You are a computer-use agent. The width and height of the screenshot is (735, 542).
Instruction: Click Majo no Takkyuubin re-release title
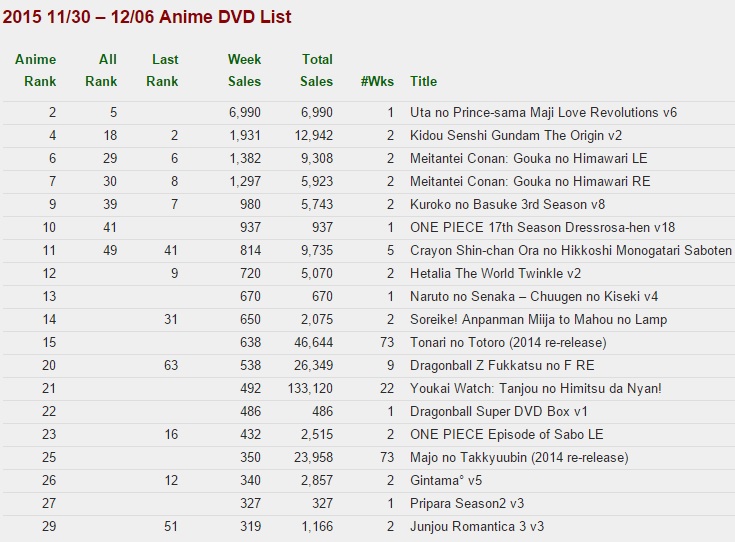[x=519, y=457]
